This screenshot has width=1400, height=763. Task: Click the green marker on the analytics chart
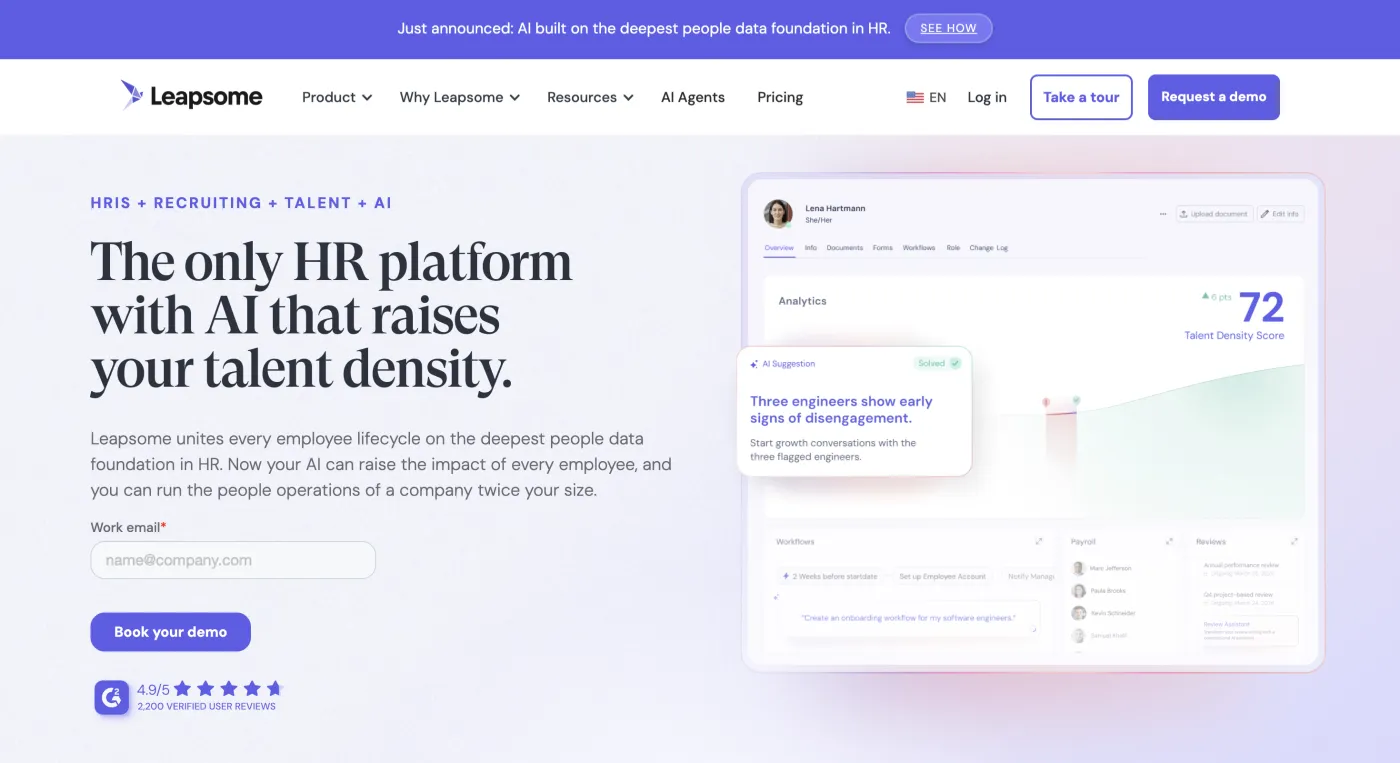tap(1076, 400)
